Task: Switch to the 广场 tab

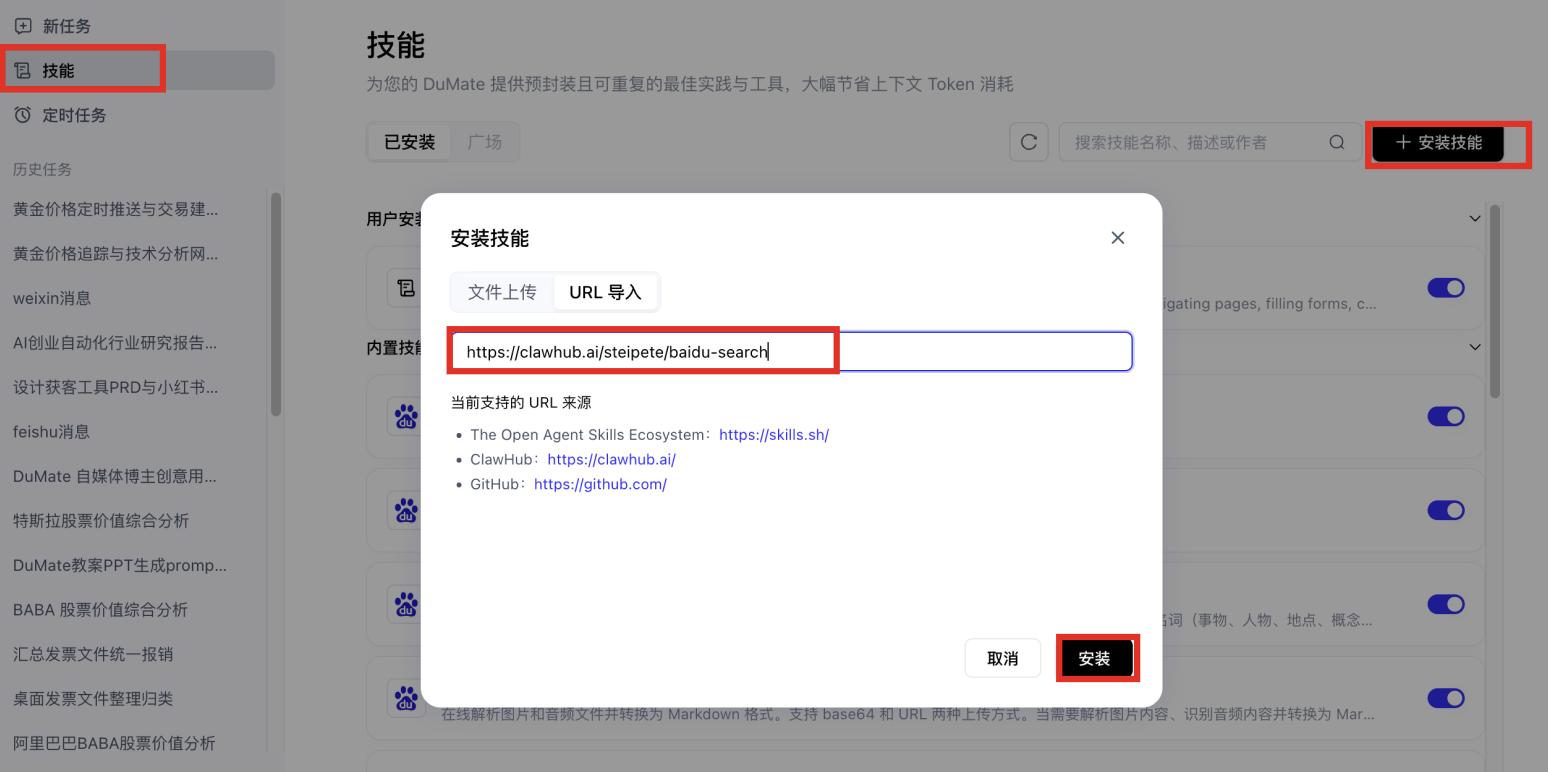Action: pos(485,141)
